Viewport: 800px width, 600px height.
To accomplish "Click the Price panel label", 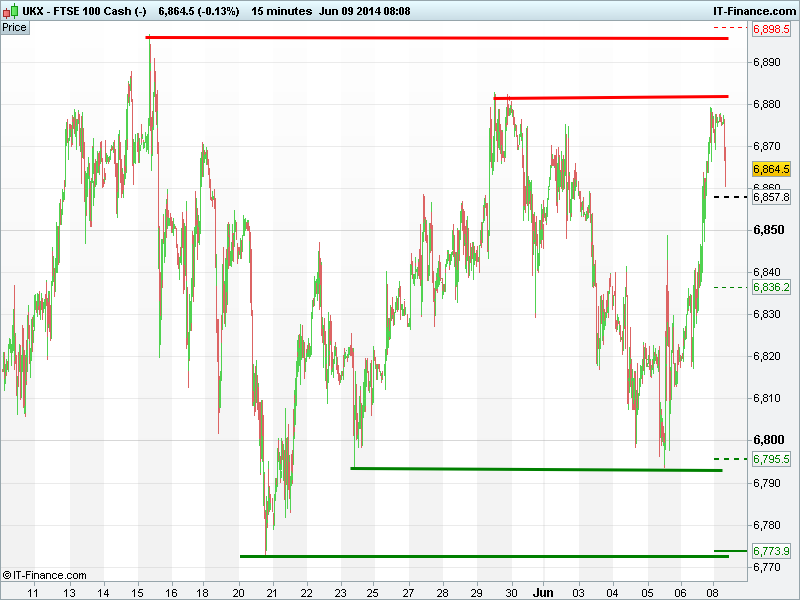I will pyautogui.click(x=15, y=28).
